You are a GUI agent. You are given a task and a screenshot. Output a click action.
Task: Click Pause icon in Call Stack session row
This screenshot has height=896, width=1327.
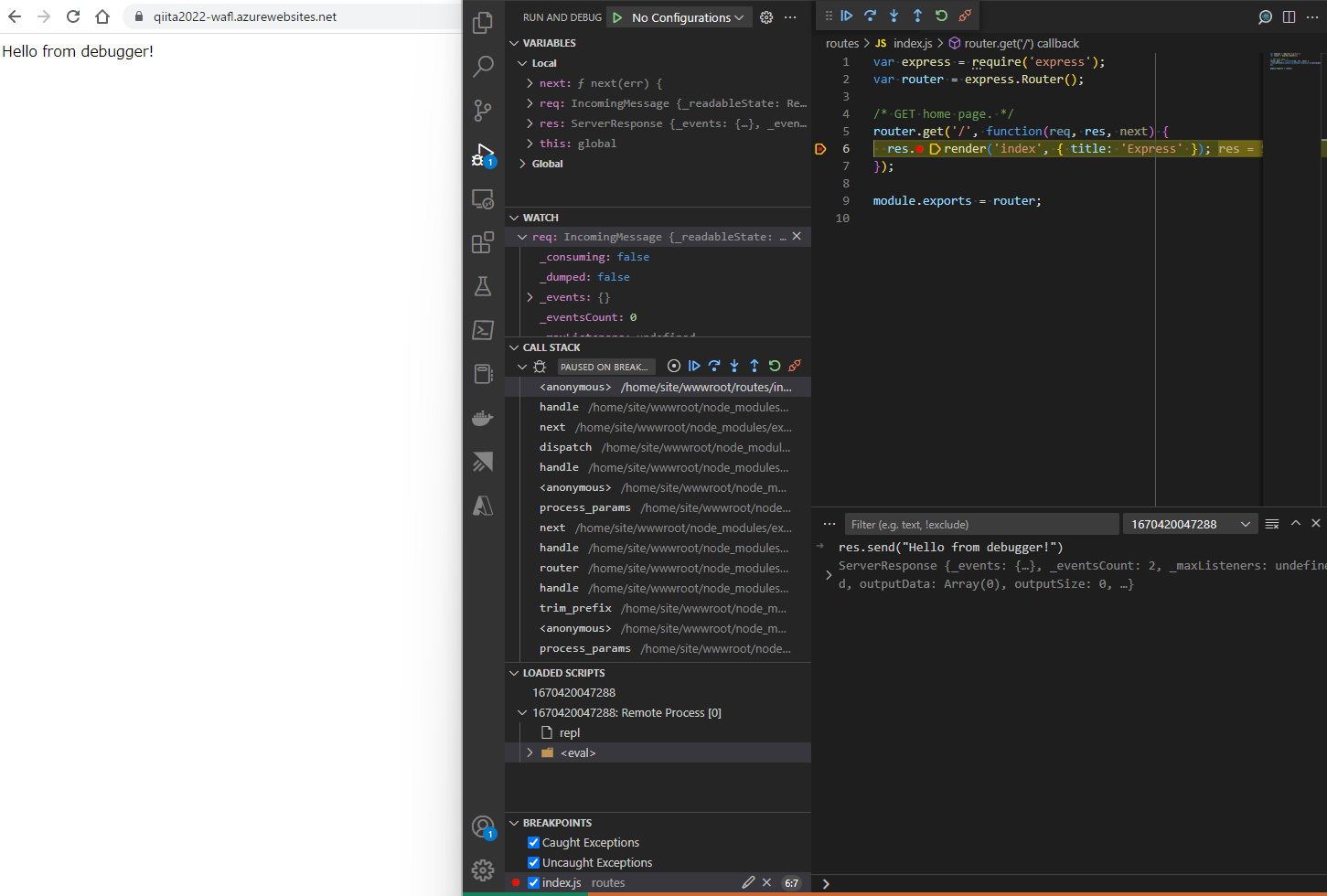point(674,366)
